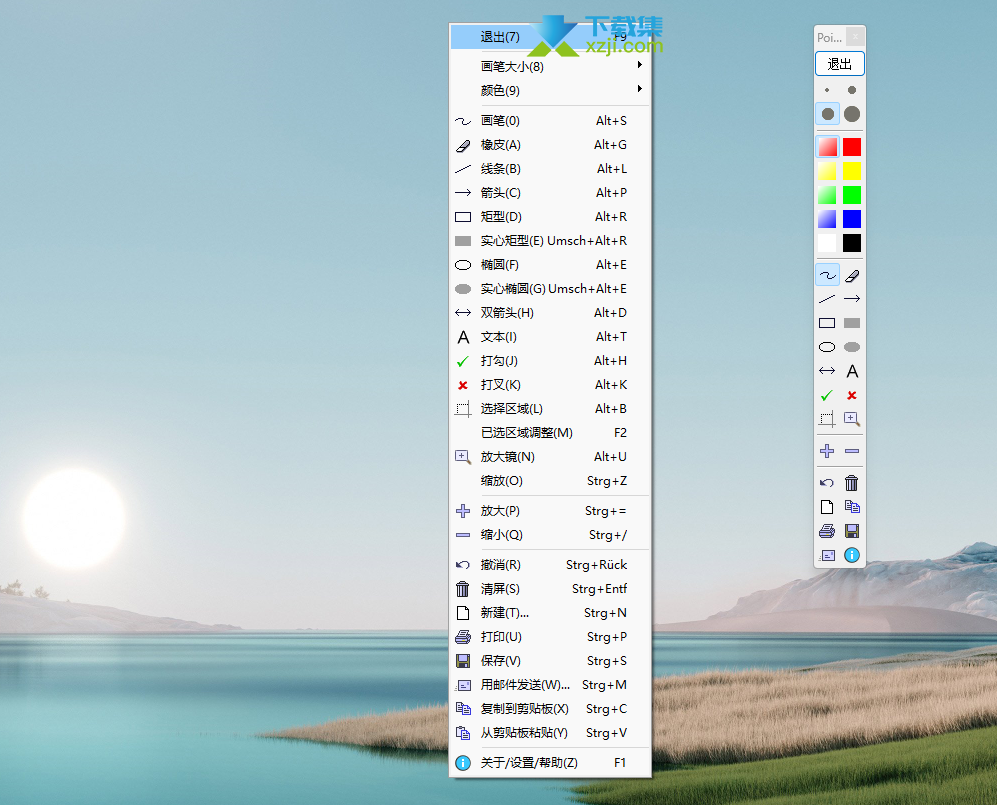This screenshot has height=805, width=997.
Task: Choose 放大镜(N) in the context menu
Action: tap(550, 457)
